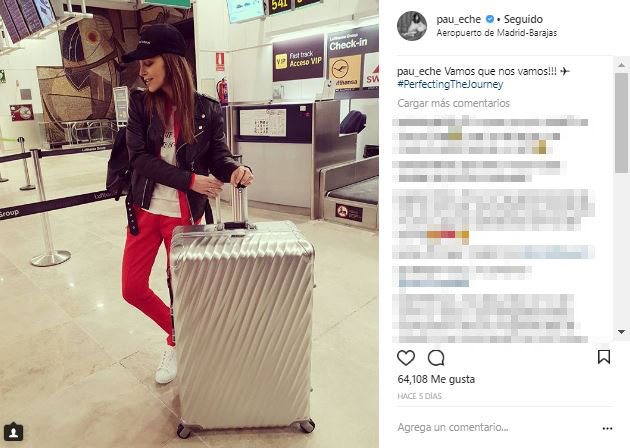
Task: Open pau_eche username in post header
Action: (458, 19)
